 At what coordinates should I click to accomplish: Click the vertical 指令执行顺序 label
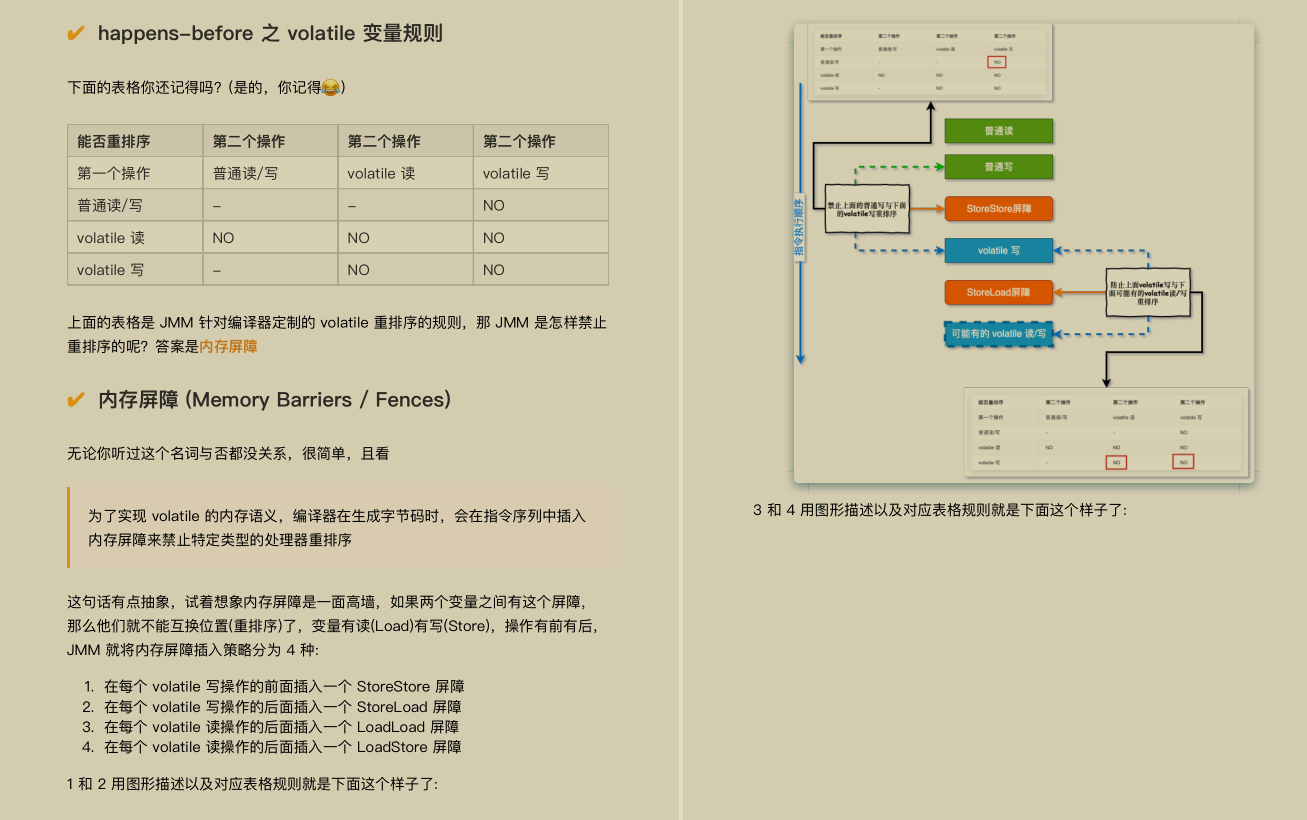[x=799, y=227]
